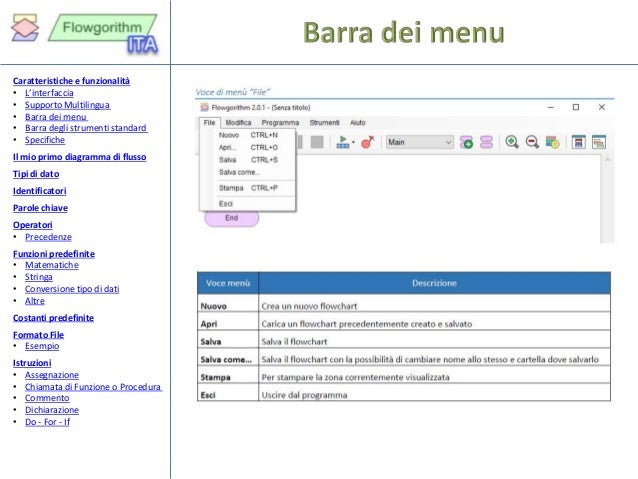Screen dimensions: 638x479
Task: Click the Flowgorithm ITA logo
Action: (x=103, y=34)
